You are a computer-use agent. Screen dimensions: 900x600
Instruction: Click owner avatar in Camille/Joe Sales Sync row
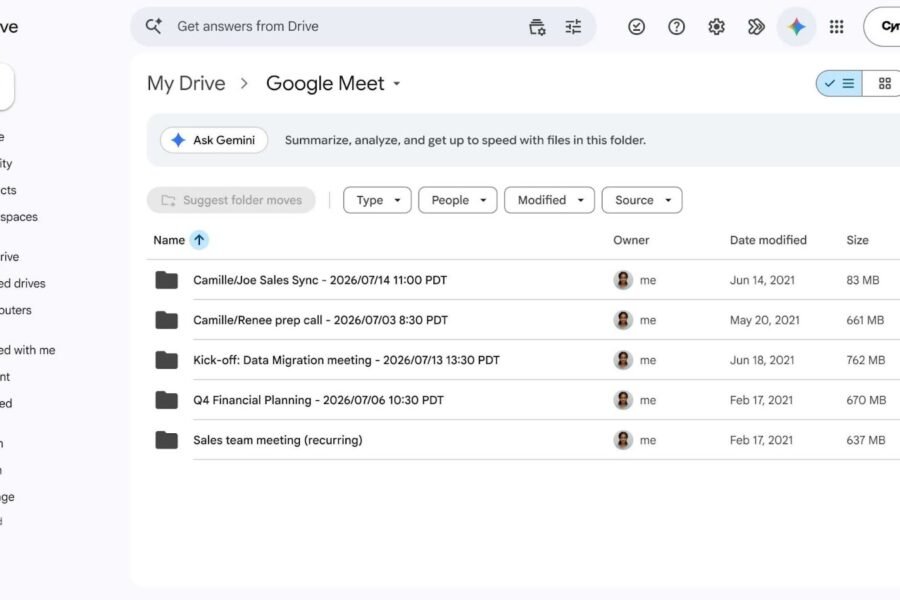coord(623,280)
